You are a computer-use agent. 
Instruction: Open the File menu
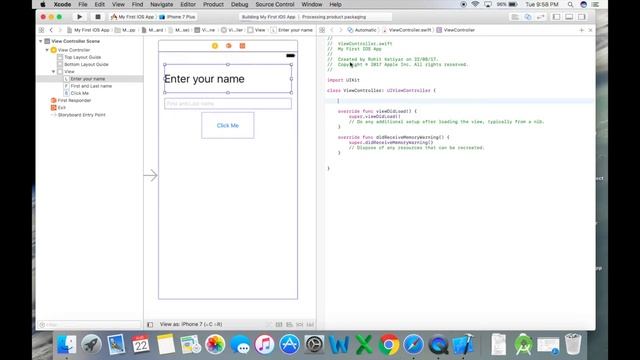[83, 4]
